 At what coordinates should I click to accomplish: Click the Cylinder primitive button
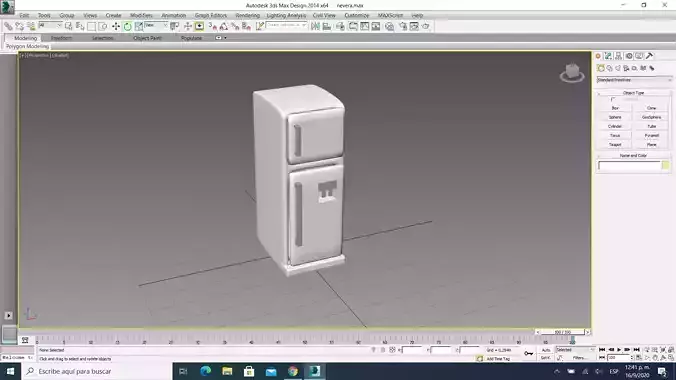(x=615, y=126)
